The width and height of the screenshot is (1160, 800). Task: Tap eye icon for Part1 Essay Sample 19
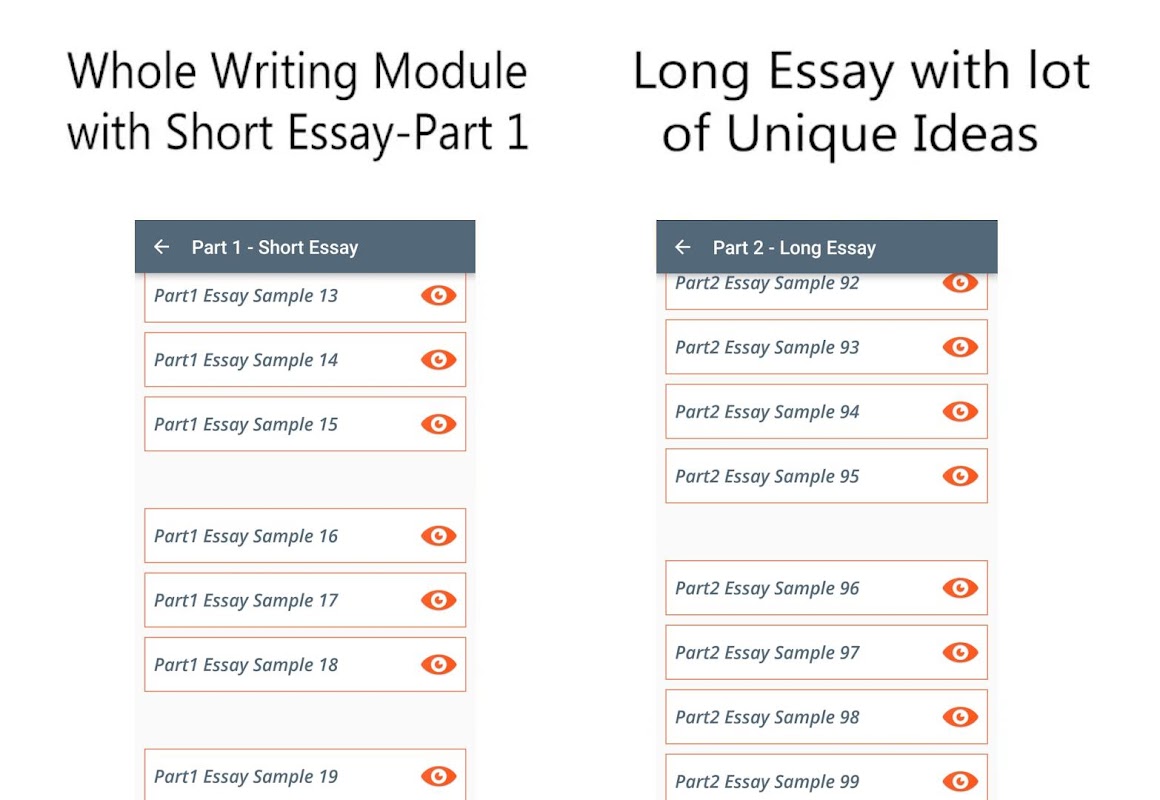(438, 776)
